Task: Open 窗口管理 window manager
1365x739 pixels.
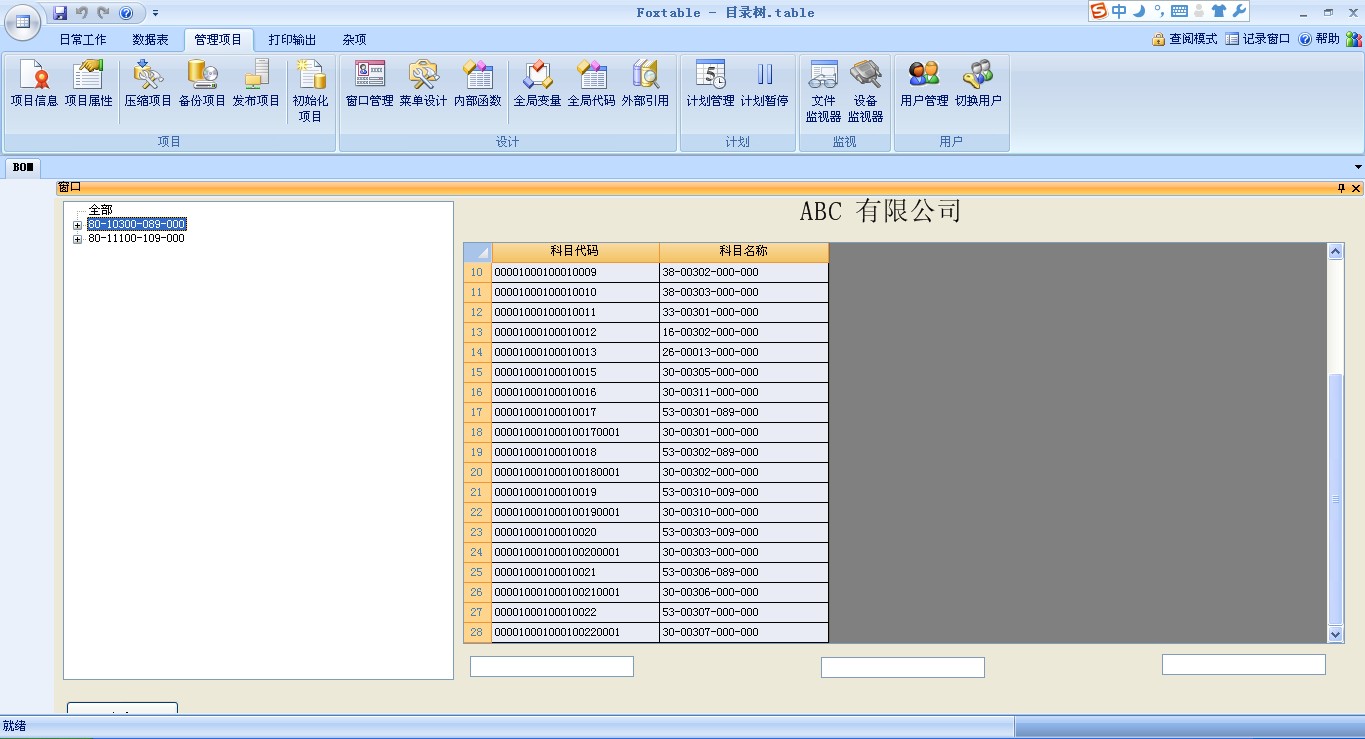Action: coord(369,83)
